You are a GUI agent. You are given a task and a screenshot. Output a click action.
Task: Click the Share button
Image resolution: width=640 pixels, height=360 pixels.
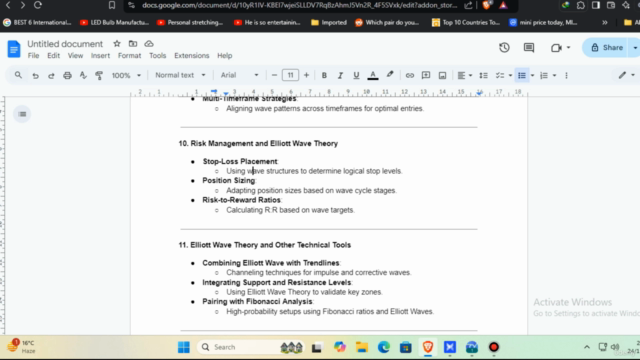coord(607,48)
